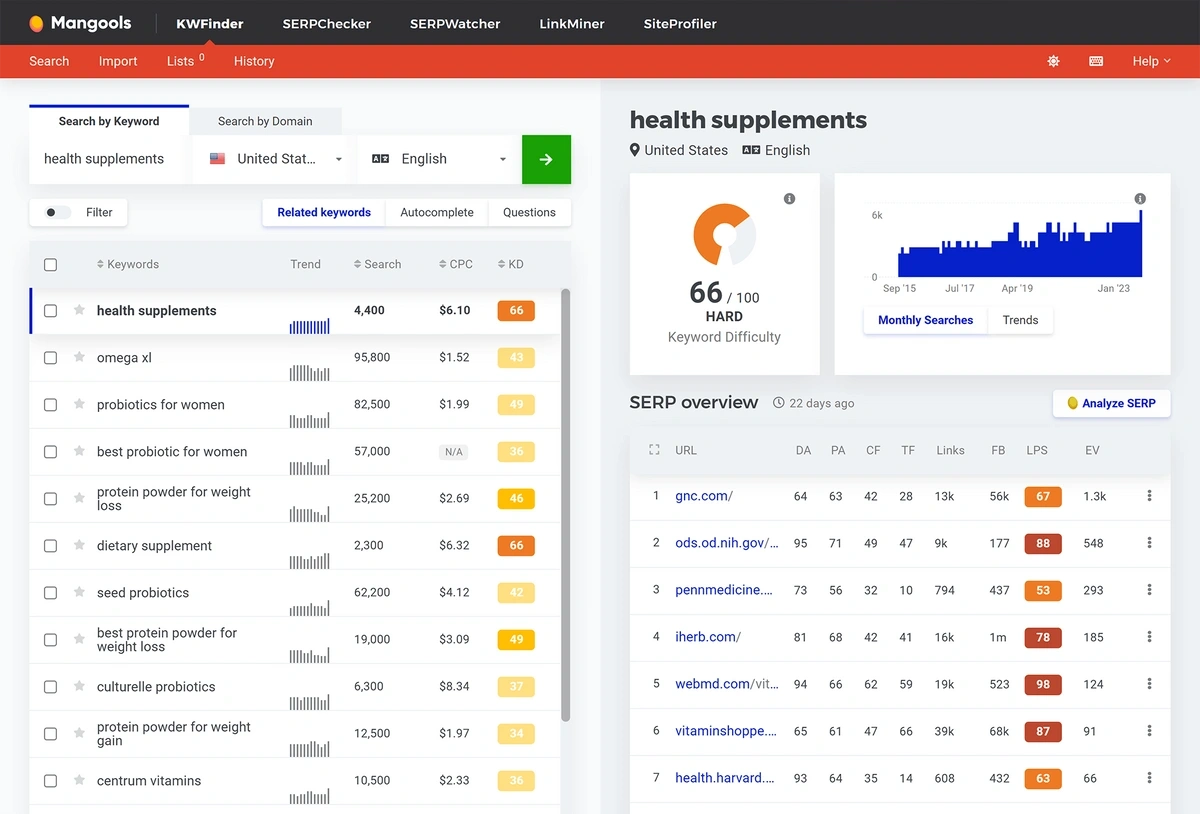
Task: Click the red LPS 98 badge for webmd
Action: click(1043, 684)
